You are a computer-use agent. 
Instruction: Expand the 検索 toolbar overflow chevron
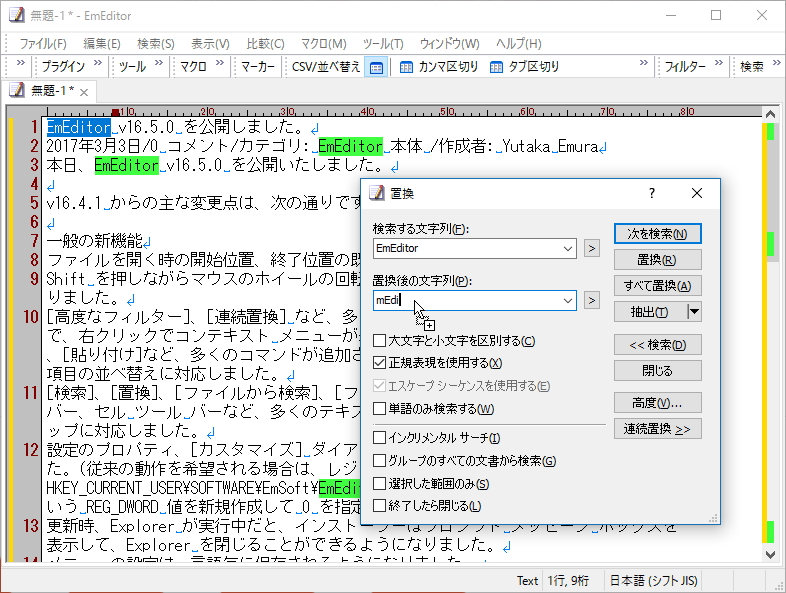point(776,63)
